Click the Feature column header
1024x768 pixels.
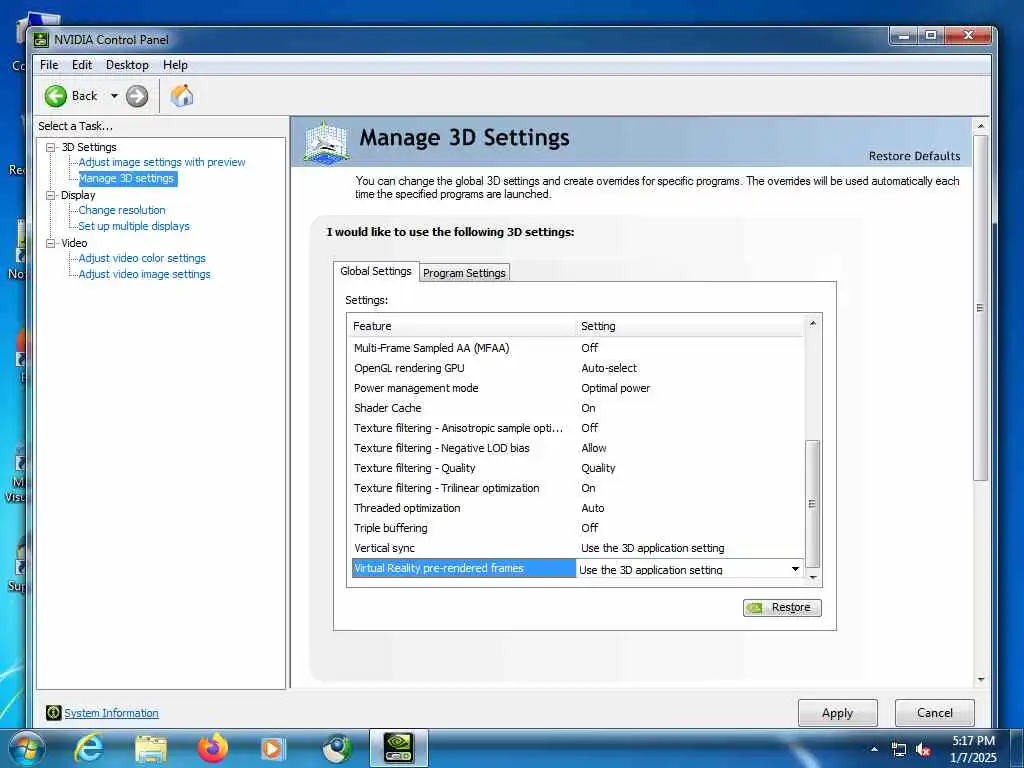pyautogui.click(x=463, y=326)
